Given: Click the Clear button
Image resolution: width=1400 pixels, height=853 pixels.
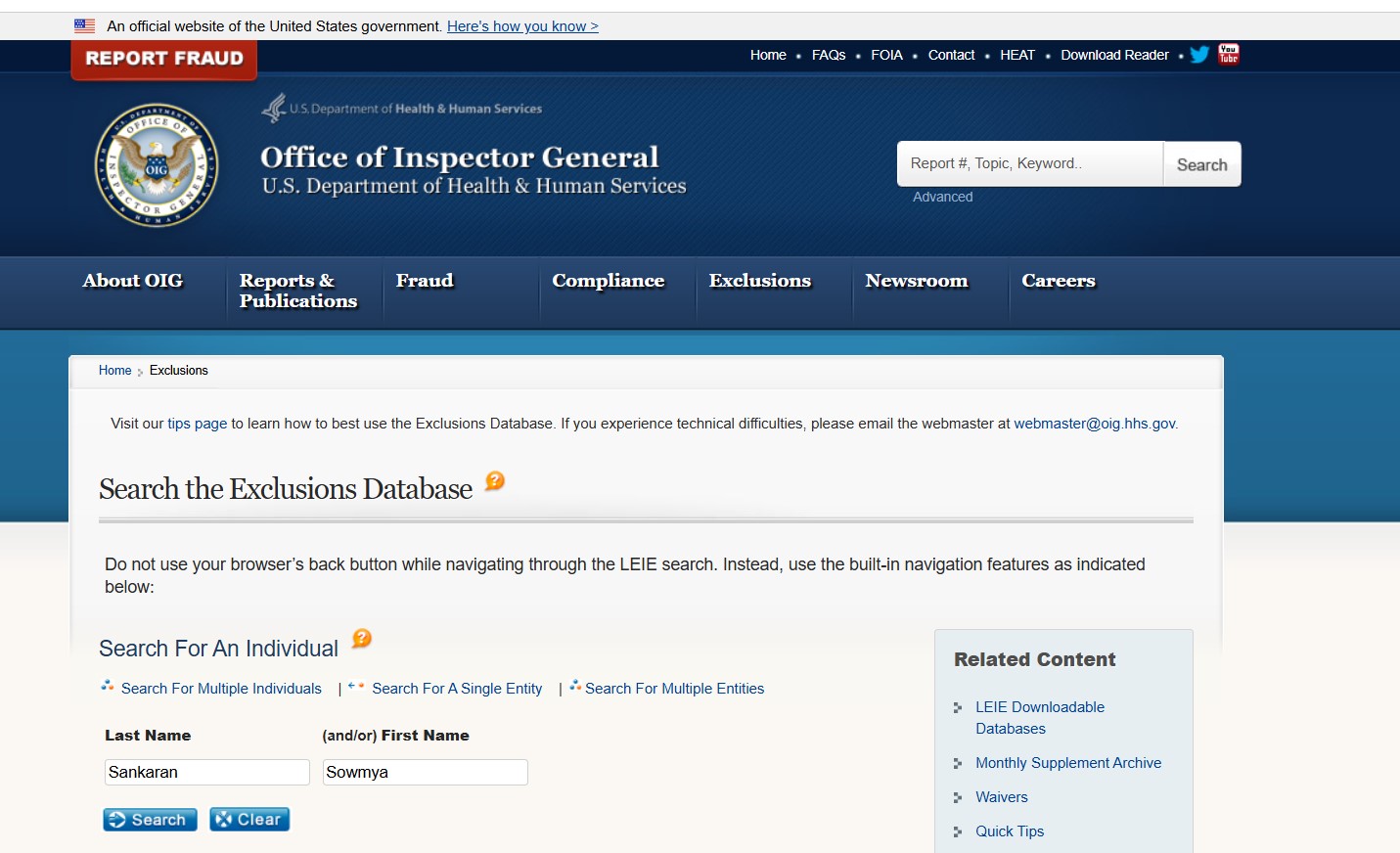Looking at the screenshot, I should pyautogui.click(x=249, y=820).
